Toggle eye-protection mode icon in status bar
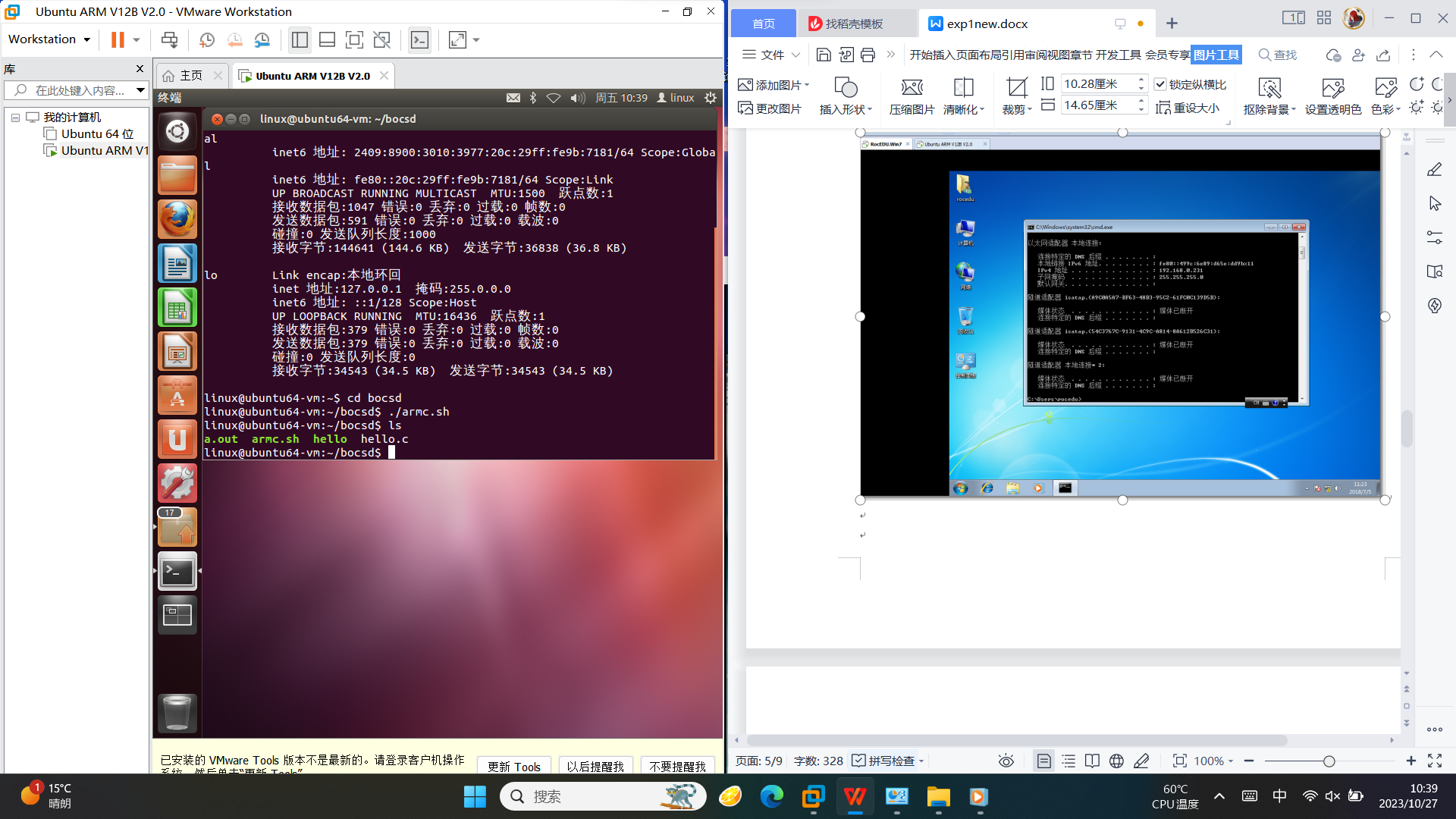The image size is (1456, 819). point(1006,761)
